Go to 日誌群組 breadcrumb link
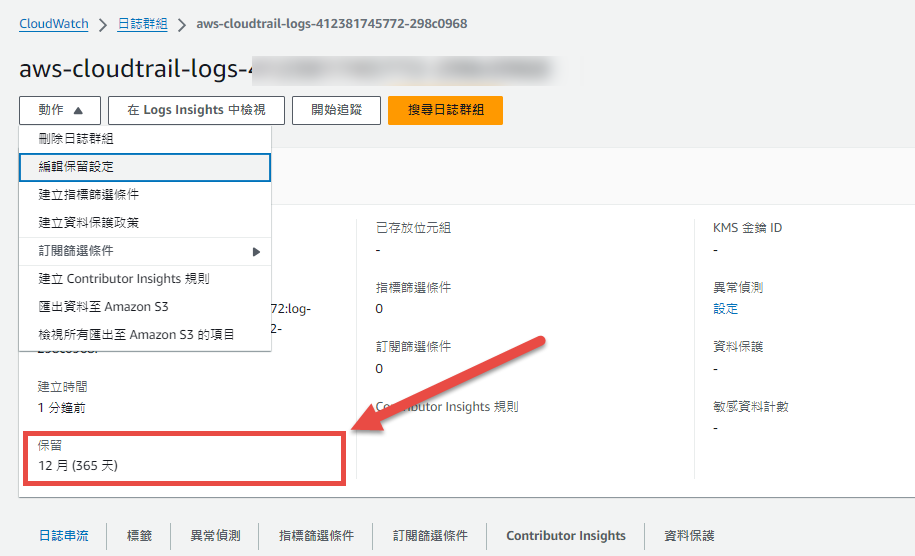 142,24
